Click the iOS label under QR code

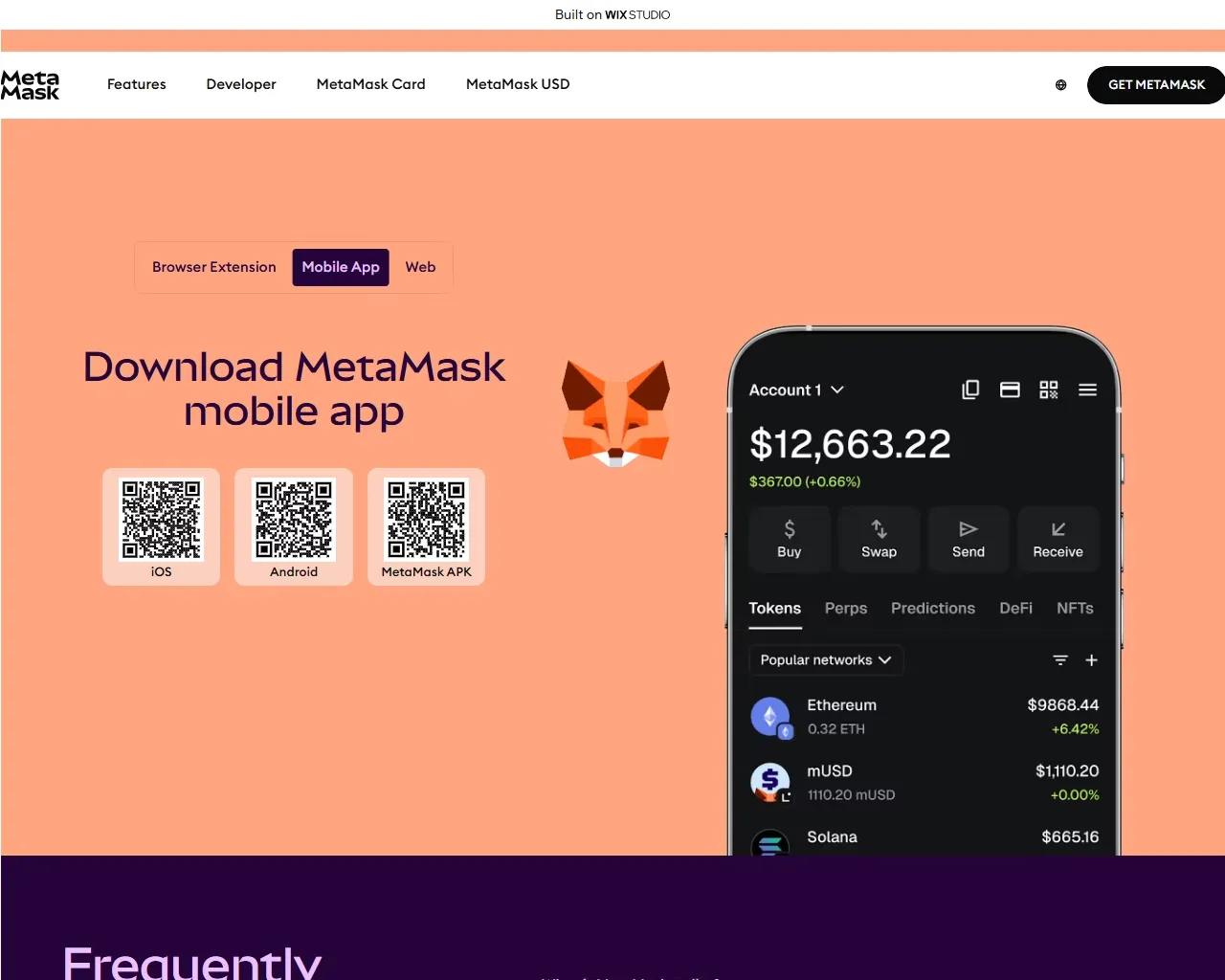point(161,571)
